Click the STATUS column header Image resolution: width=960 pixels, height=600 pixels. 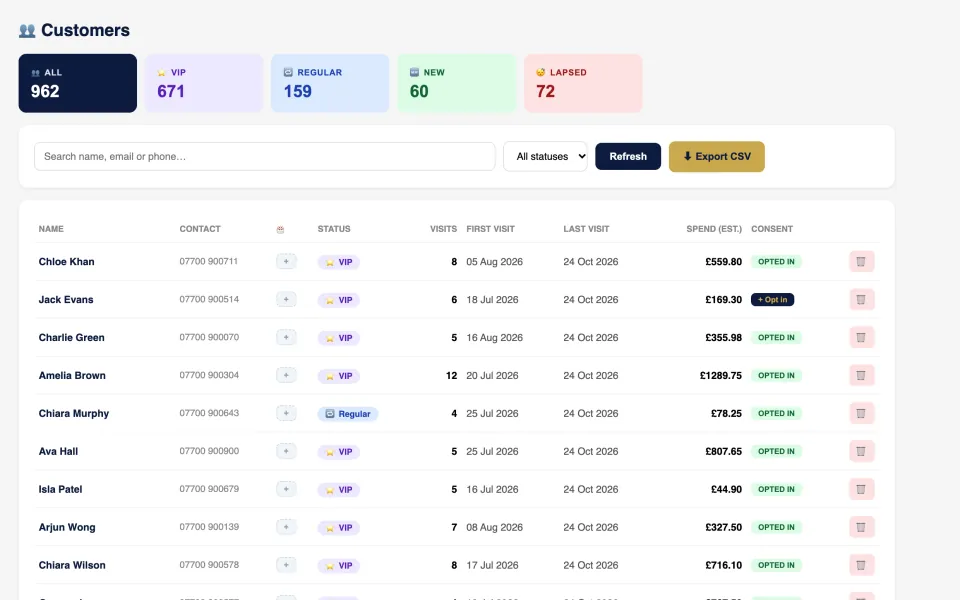334,229
